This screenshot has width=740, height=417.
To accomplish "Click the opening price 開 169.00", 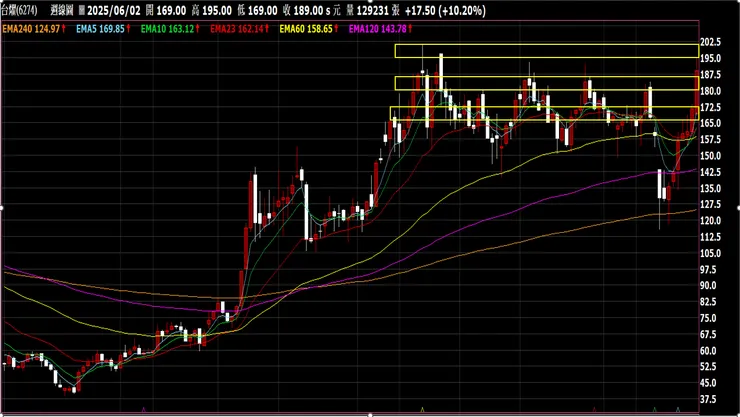I will pyautogui.click(x=166, y=10).
